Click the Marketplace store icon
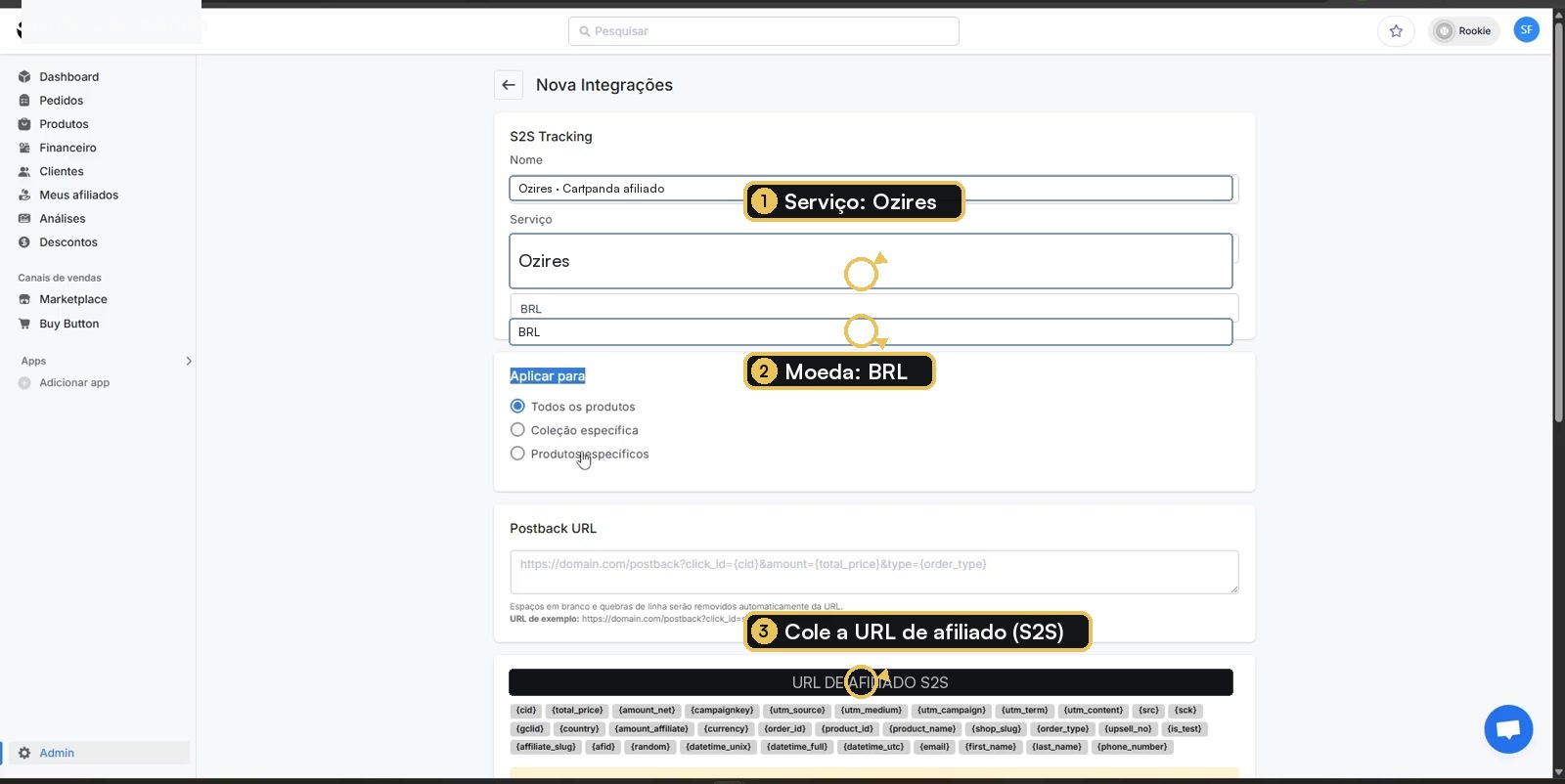This screenshot has height=784, width=1565. [24, 299]
